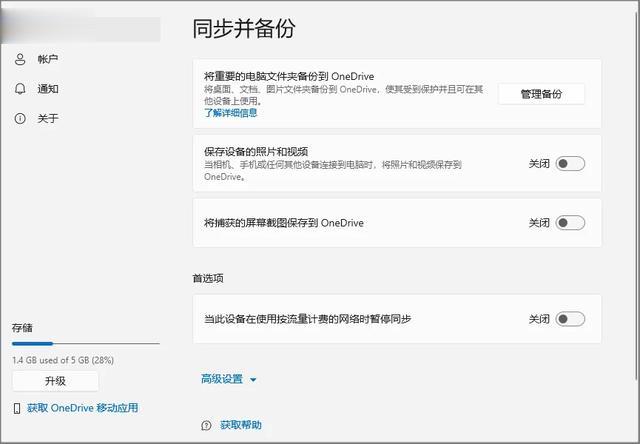Click the 高级设置 dropdown arrow
640x444 pixels.
tap(253, 380)
